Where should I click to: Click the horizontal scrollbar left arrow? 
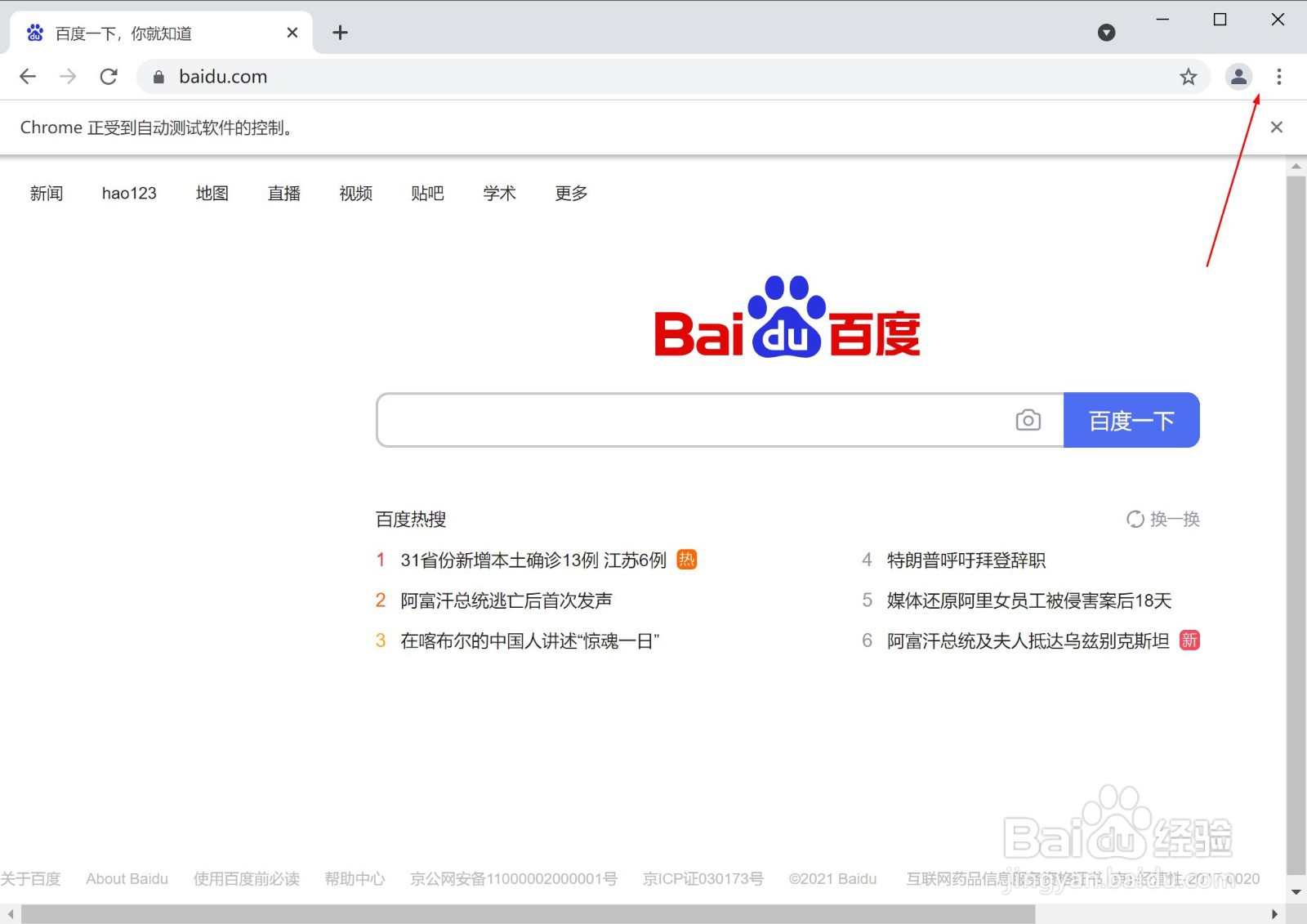(10, 914)
